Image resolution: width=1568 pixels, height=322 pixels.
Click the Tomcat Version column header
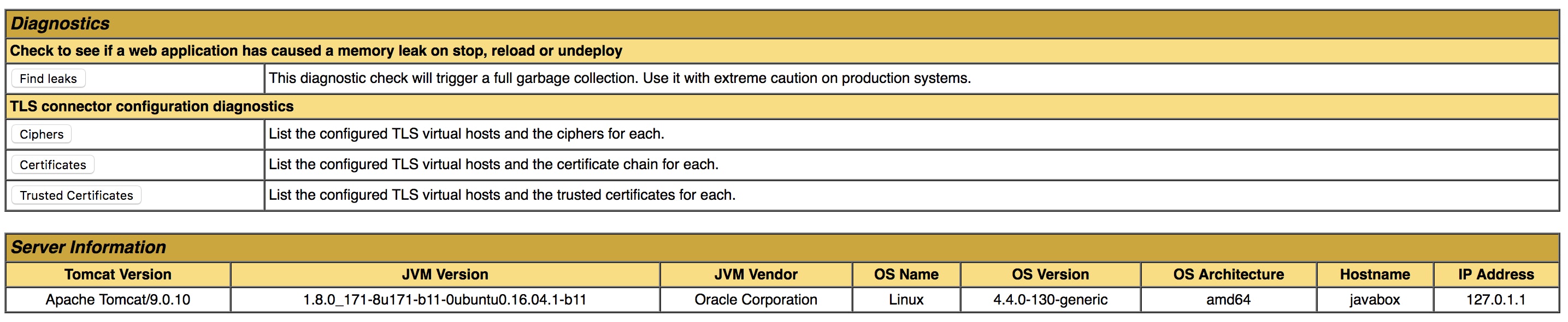click(x=118, y=275)
